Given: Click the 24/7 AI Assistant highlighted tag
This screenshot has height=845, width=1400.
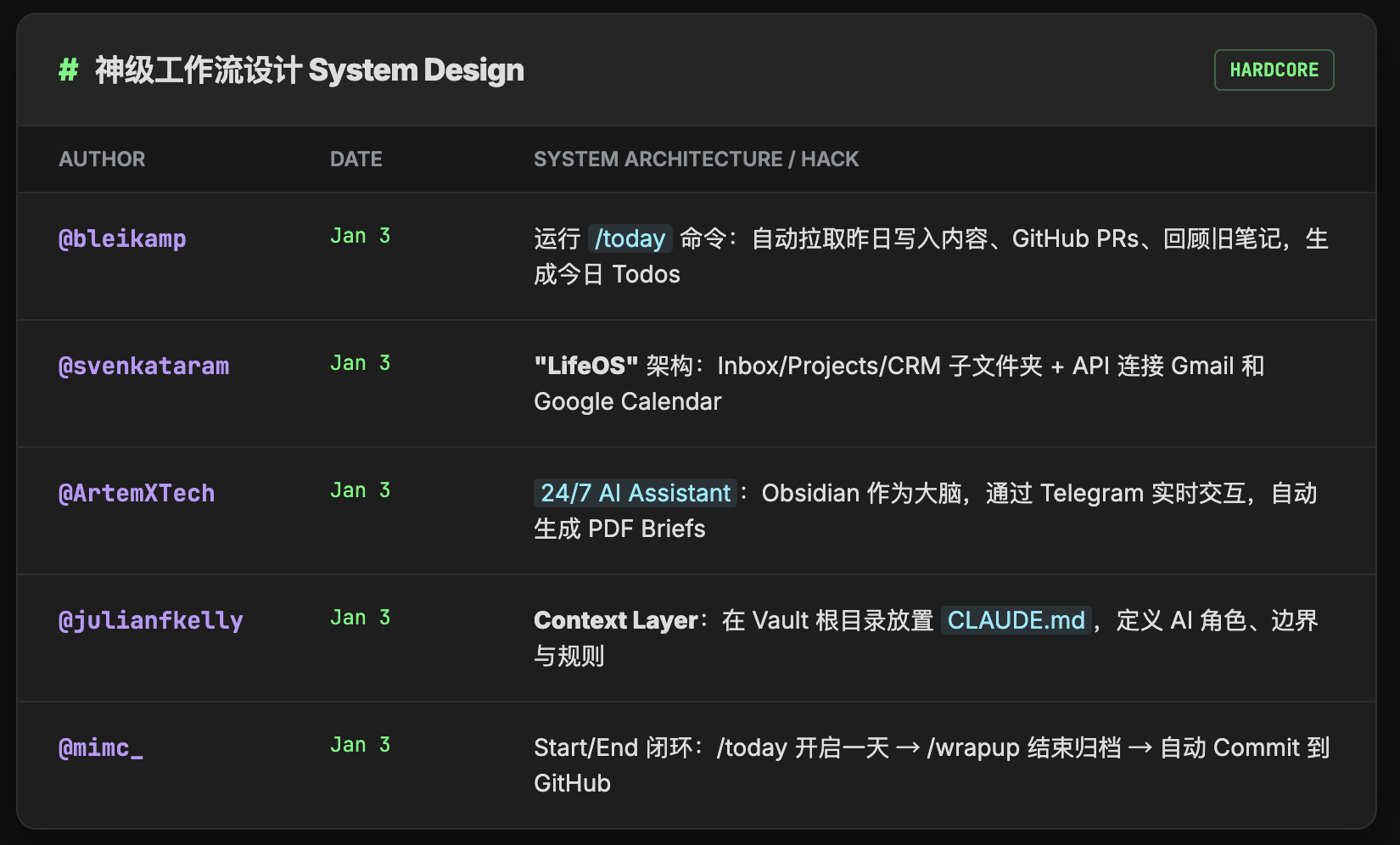Looking at the screenshot, I should tap(633, 493).
